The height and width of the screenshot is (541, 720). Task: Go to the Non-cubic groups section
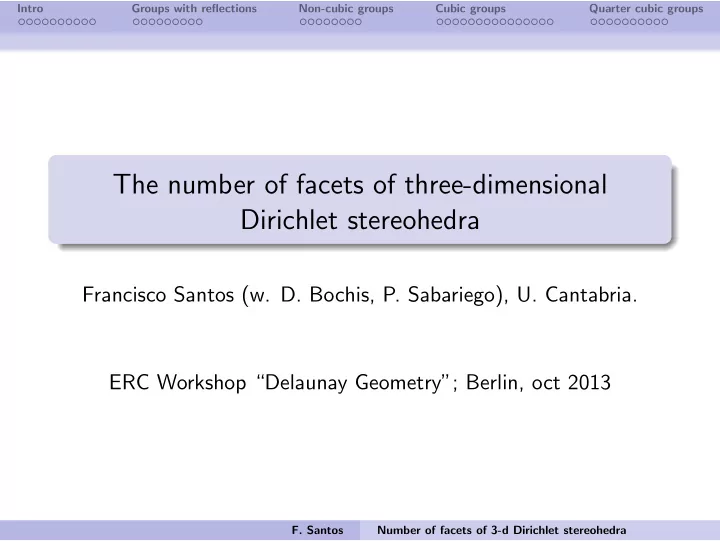click(346, 9)
